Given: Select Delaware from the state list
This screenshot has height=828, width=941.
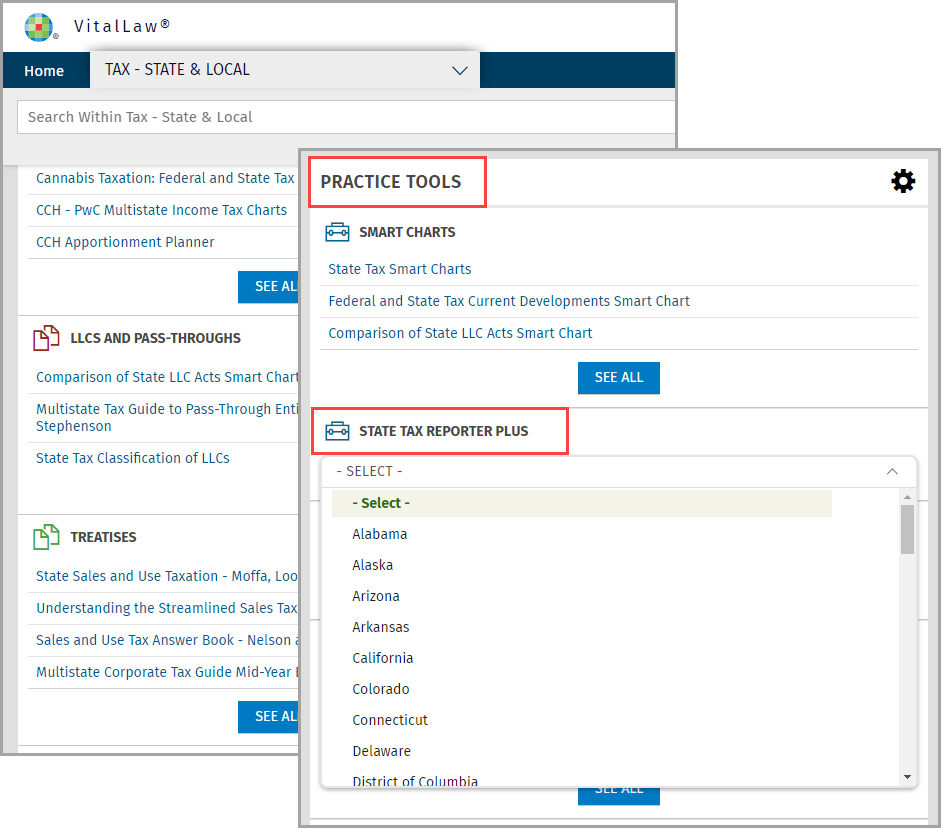Looking at the screenshot, I should coord(382,751).
